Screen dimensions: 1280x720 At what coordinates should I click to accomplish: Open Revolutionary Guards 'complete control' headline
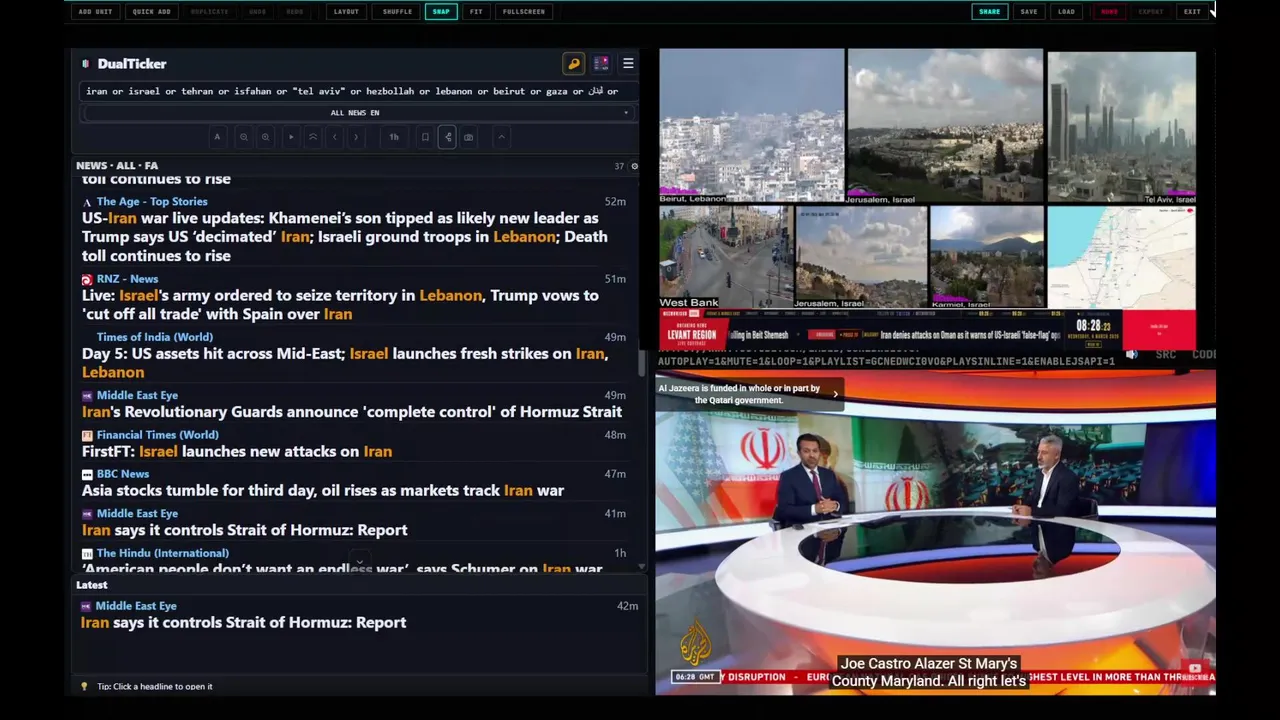(x=352, y=412)
